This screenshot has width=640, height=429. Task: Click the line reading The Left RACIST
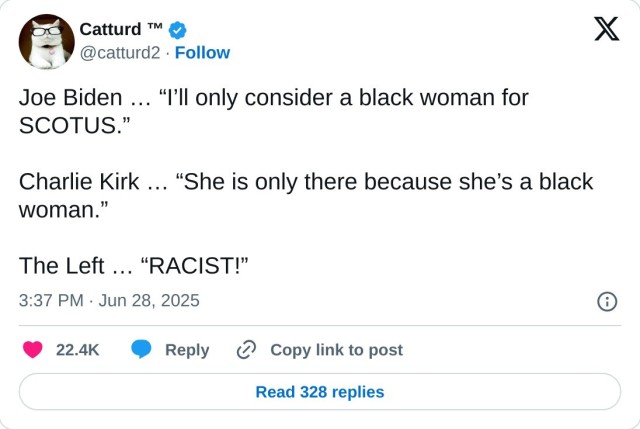tap(133, 265)
